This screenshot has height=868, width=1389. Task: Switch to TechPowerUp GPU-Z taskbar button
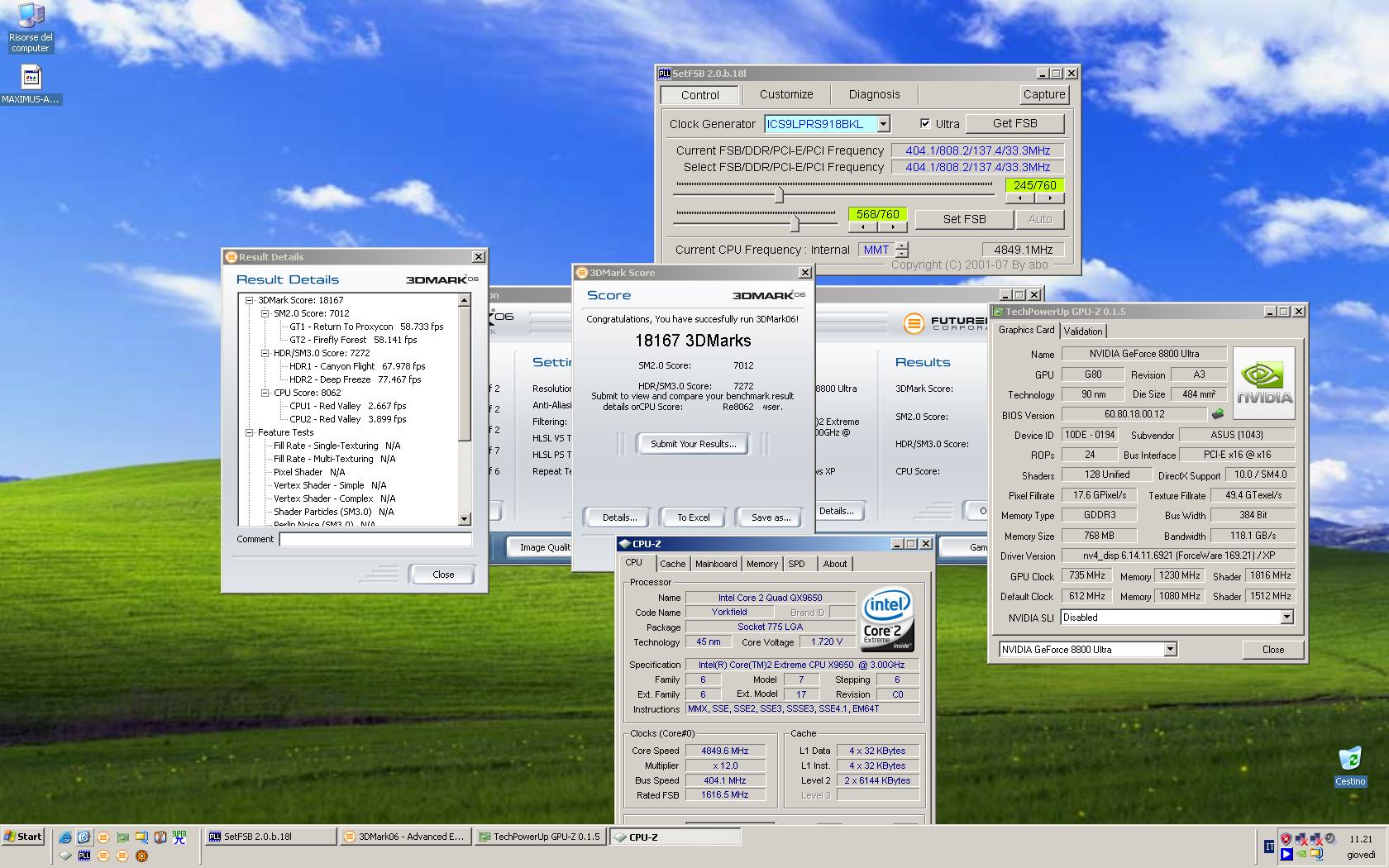click(x=541, y=837)
